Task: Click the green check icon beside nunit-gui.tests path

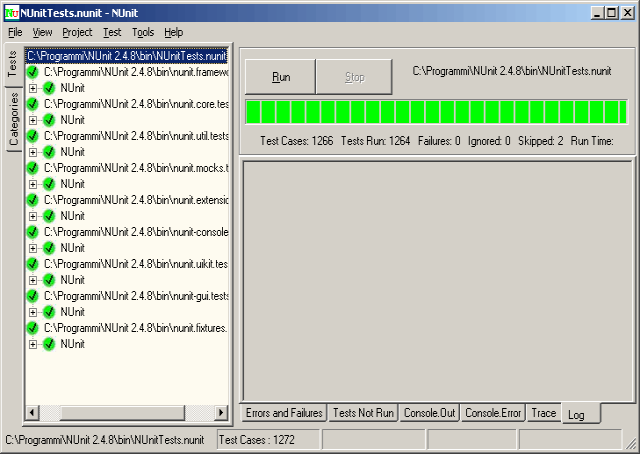Action: click(32, 296)
